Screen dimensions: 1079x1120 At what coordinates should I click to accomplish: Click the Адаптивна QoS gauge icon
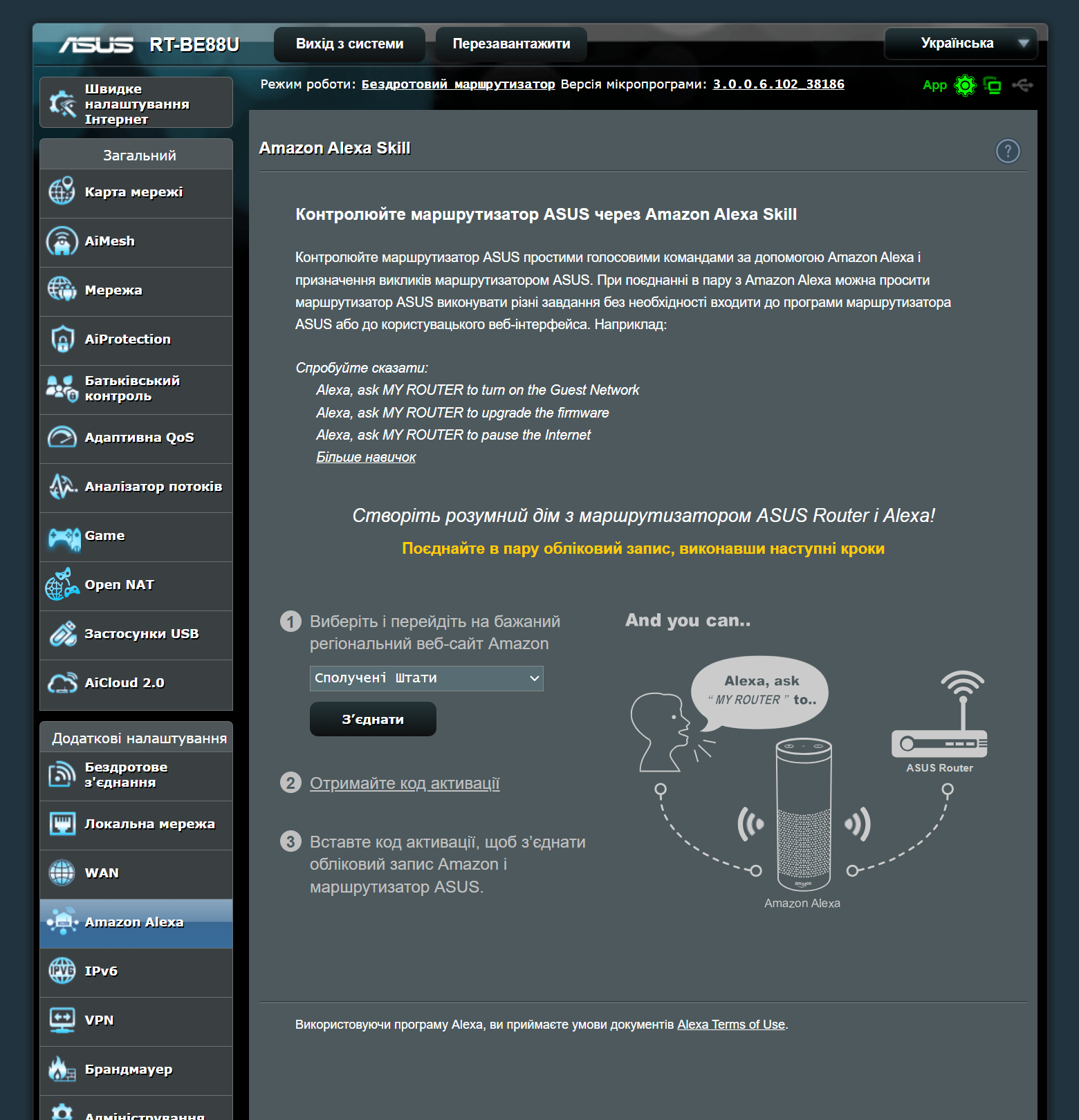(x=62, y=437)
